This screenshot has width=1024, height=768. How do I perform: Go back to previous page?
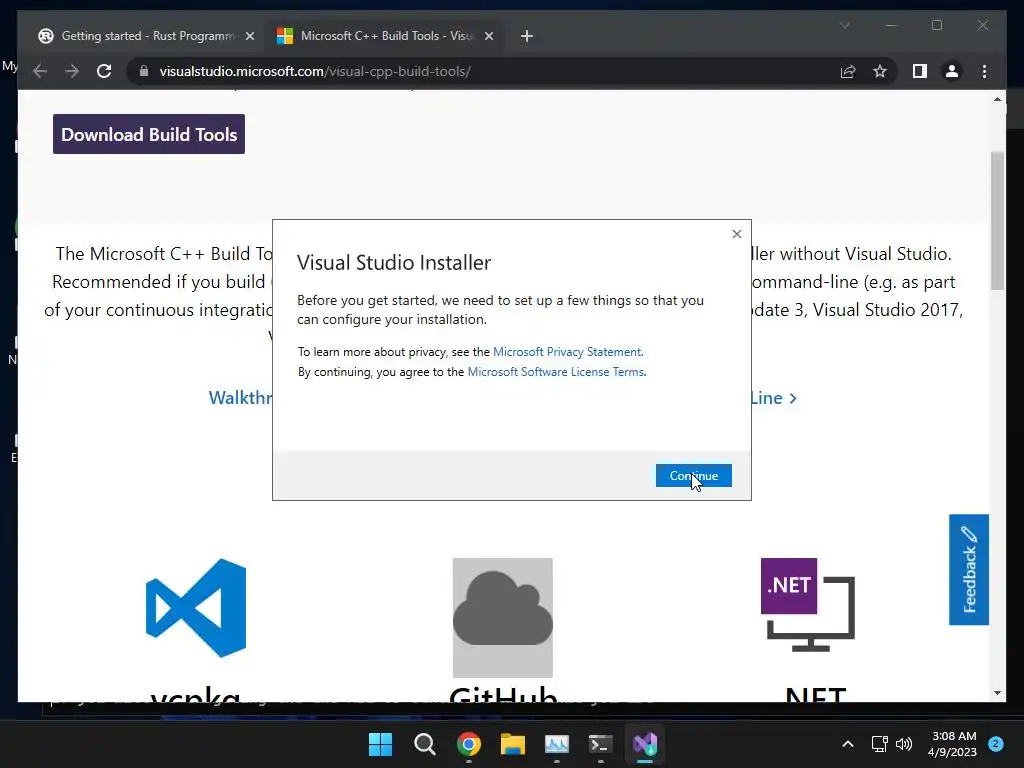[40, 71]
